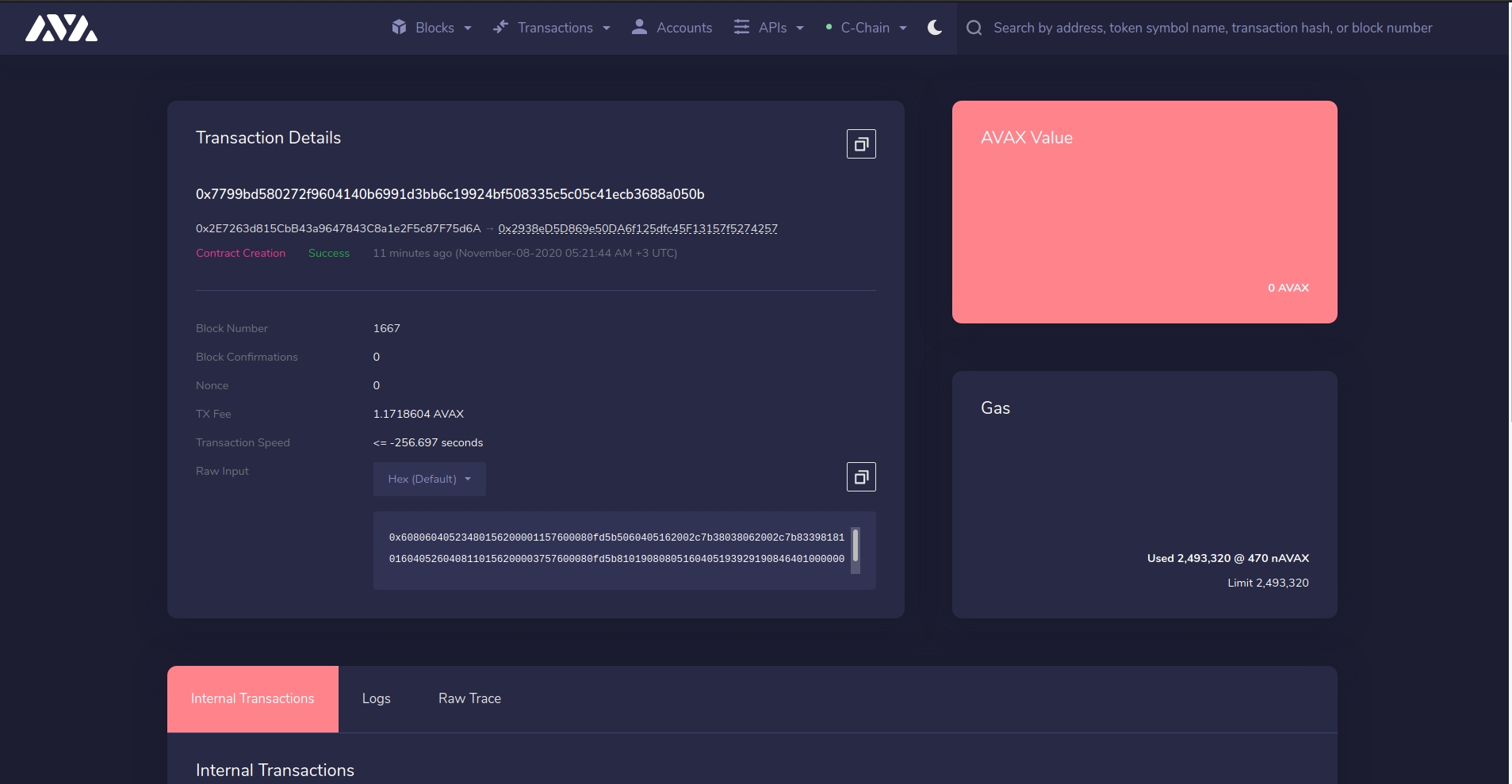The height and width of the screenshot is (784, 1512).
Task: Click the APIs sliders icon
Action: coord(741,28)
